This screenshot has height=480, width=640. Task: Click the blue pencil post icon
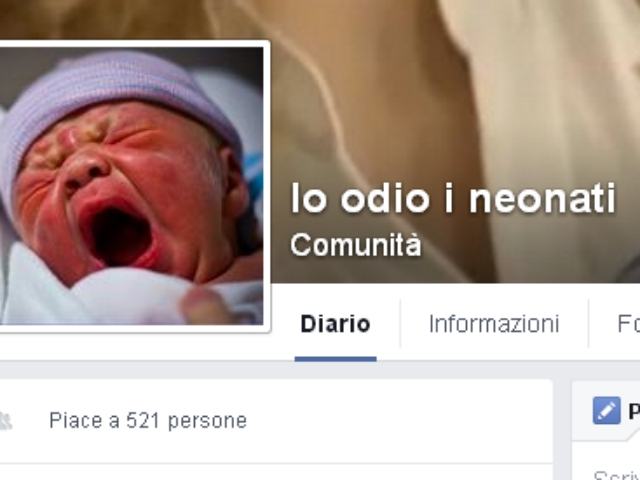point(607,410)
